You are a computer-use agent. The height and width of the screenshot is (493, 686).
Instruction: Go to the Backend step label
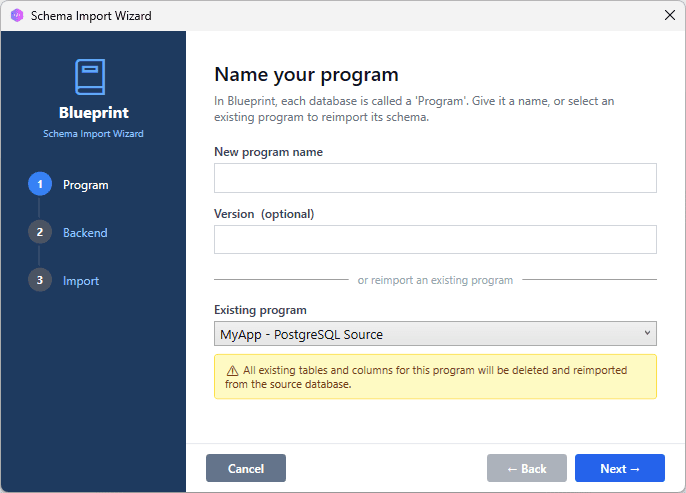point(85,233)
